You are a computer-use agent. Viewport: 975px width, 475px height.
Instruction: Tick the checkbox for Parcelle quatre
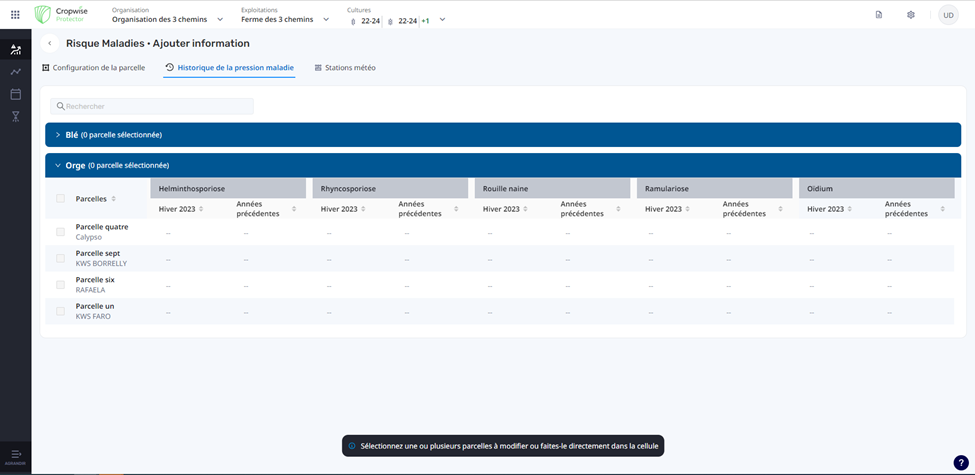(x=60, y=232)
